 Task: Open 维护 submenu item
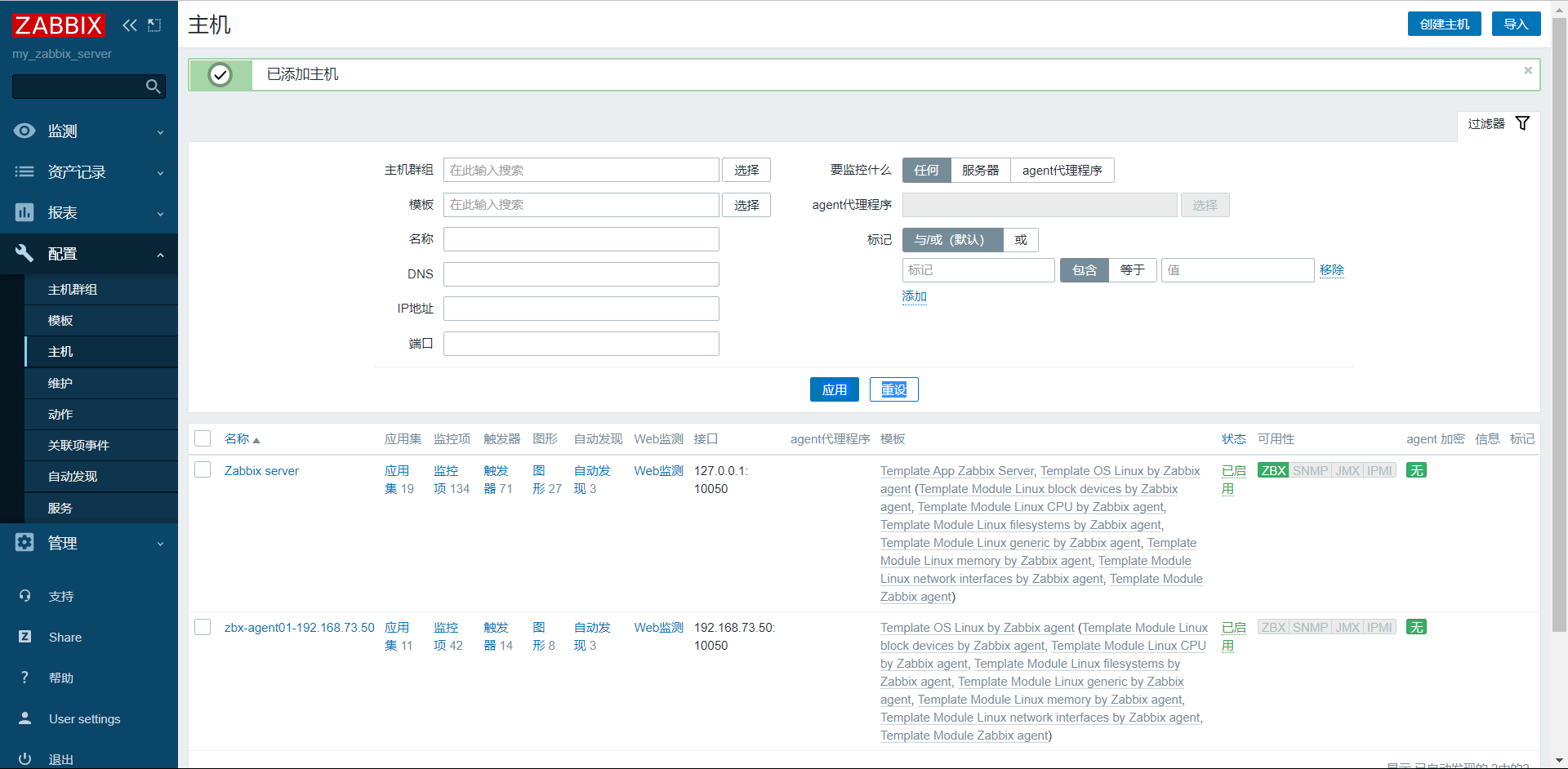tap(101, 383)
